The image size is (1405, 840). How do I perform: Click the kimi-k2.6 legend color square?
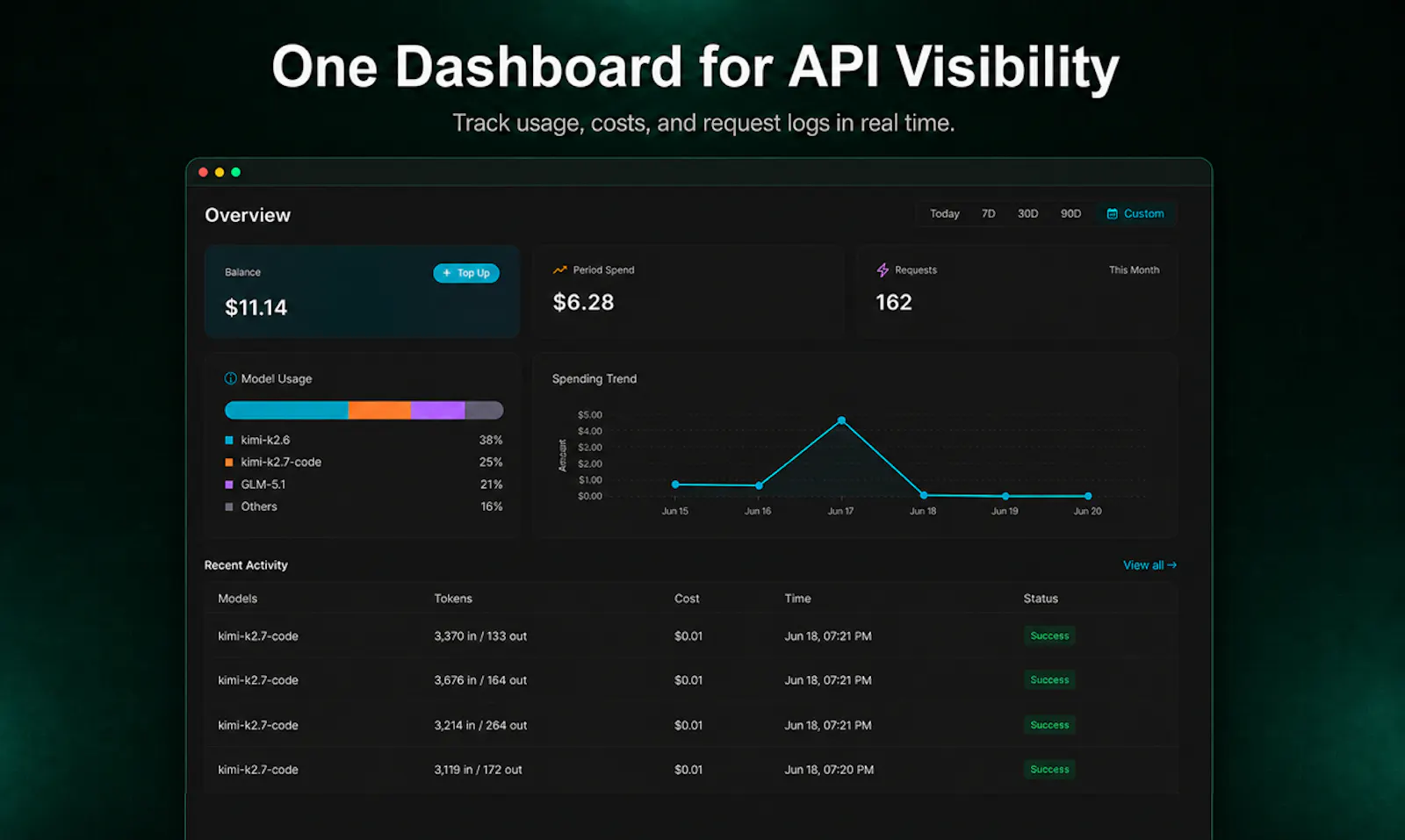pyautogui.click(x=229, y=440)
